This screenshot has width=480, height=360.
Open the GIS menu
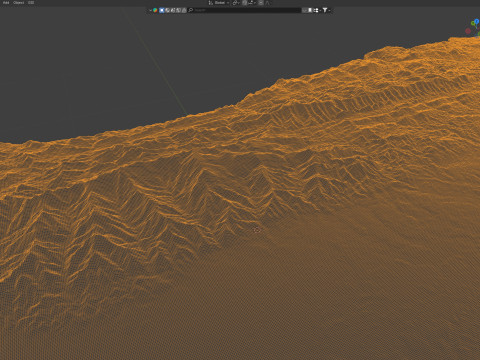[x=31, y=2]
